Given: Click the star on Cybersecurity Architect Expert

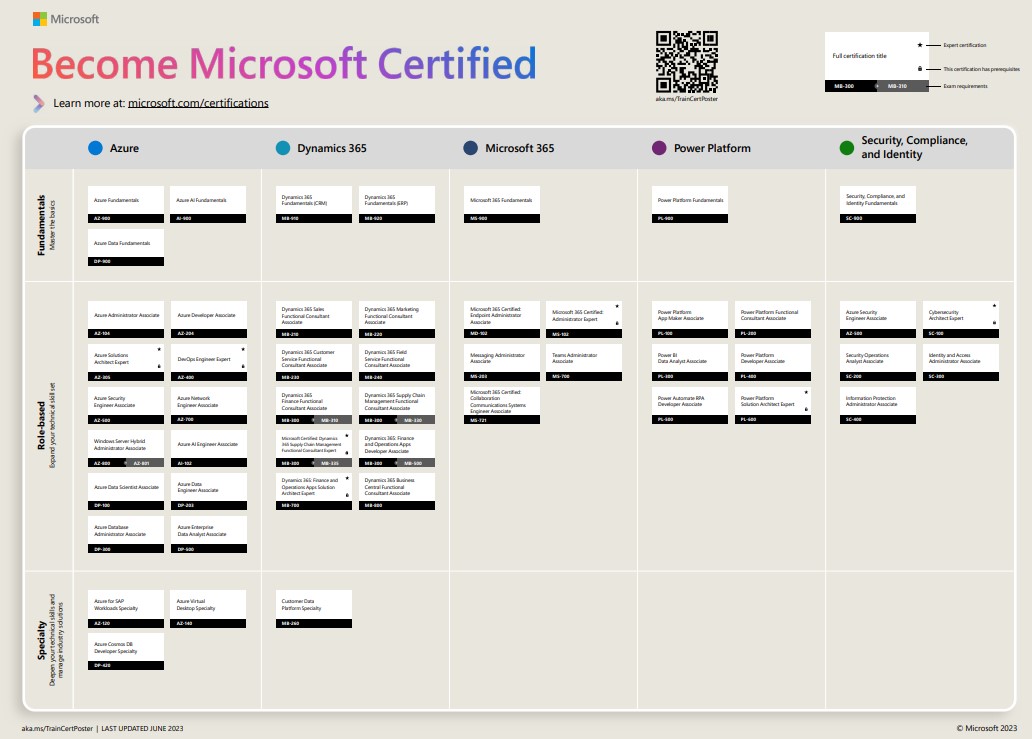Looking at the screenshot, I should point(994,306).
